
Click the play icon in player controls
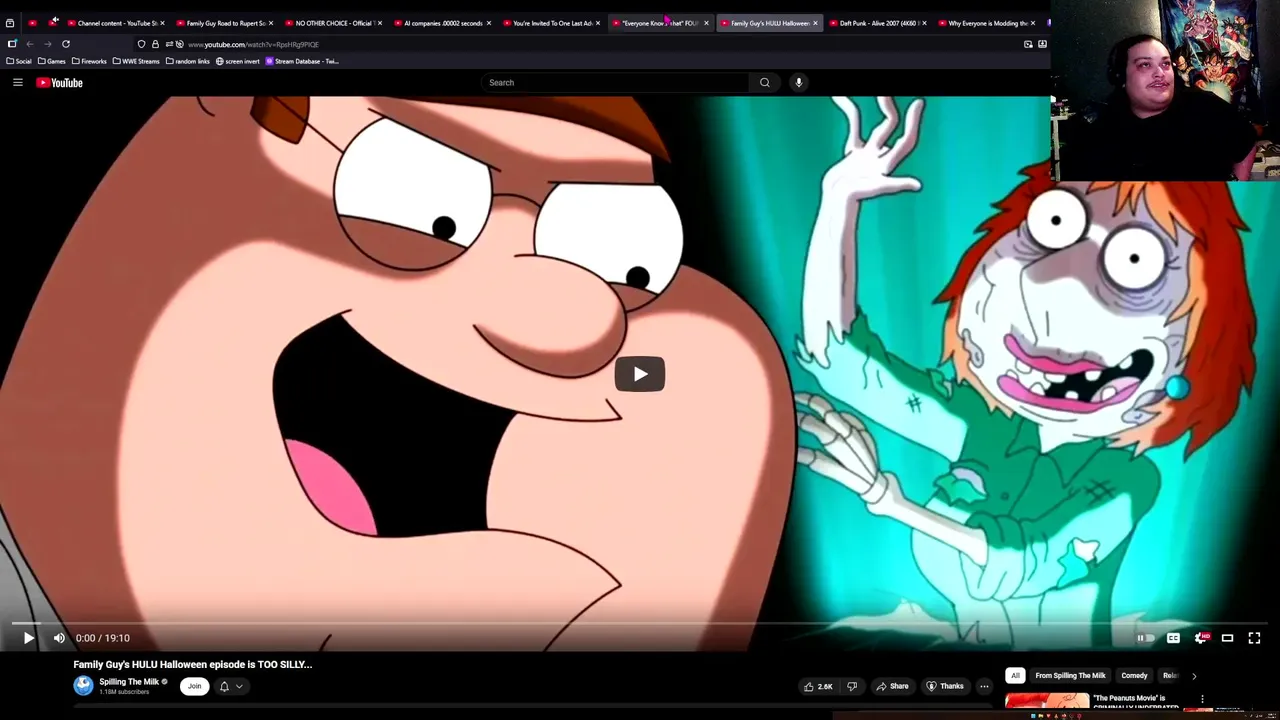pyautogui.click(x=28, y=638)
